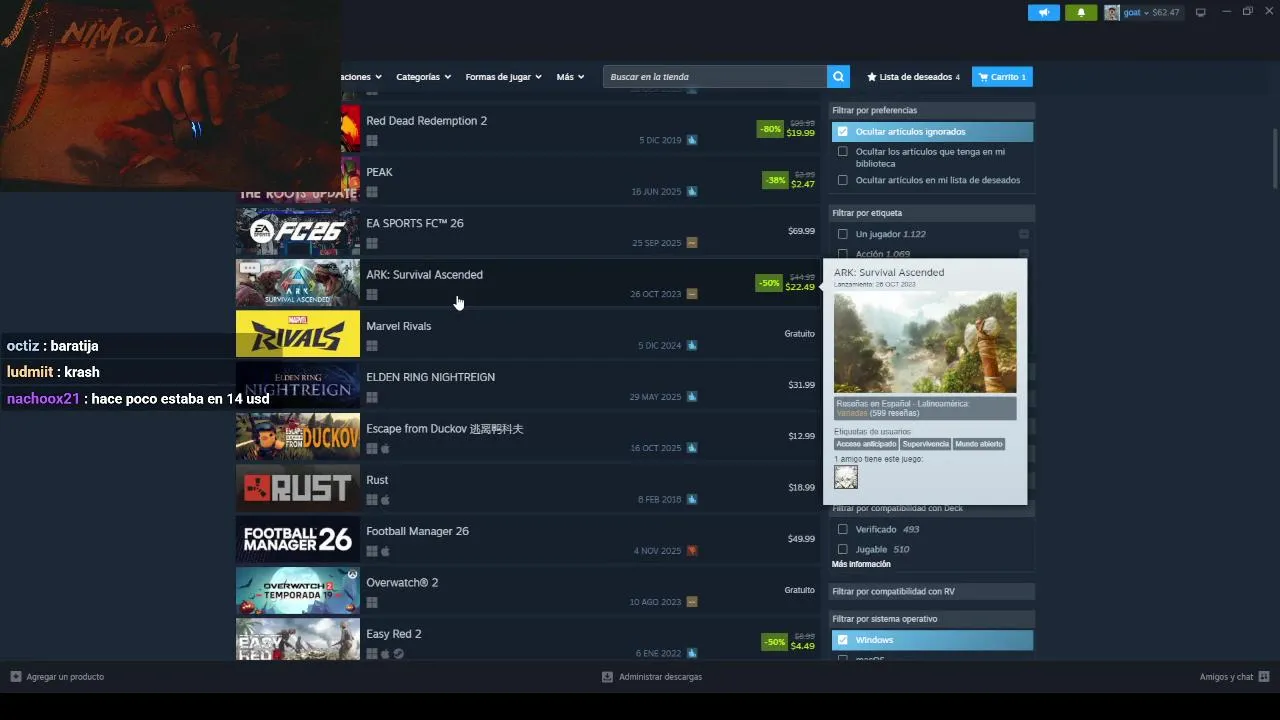Expand the Filtrar por compatibilidad con RV section
Viewport: 1280px width, 720px height.
(932, 592)
